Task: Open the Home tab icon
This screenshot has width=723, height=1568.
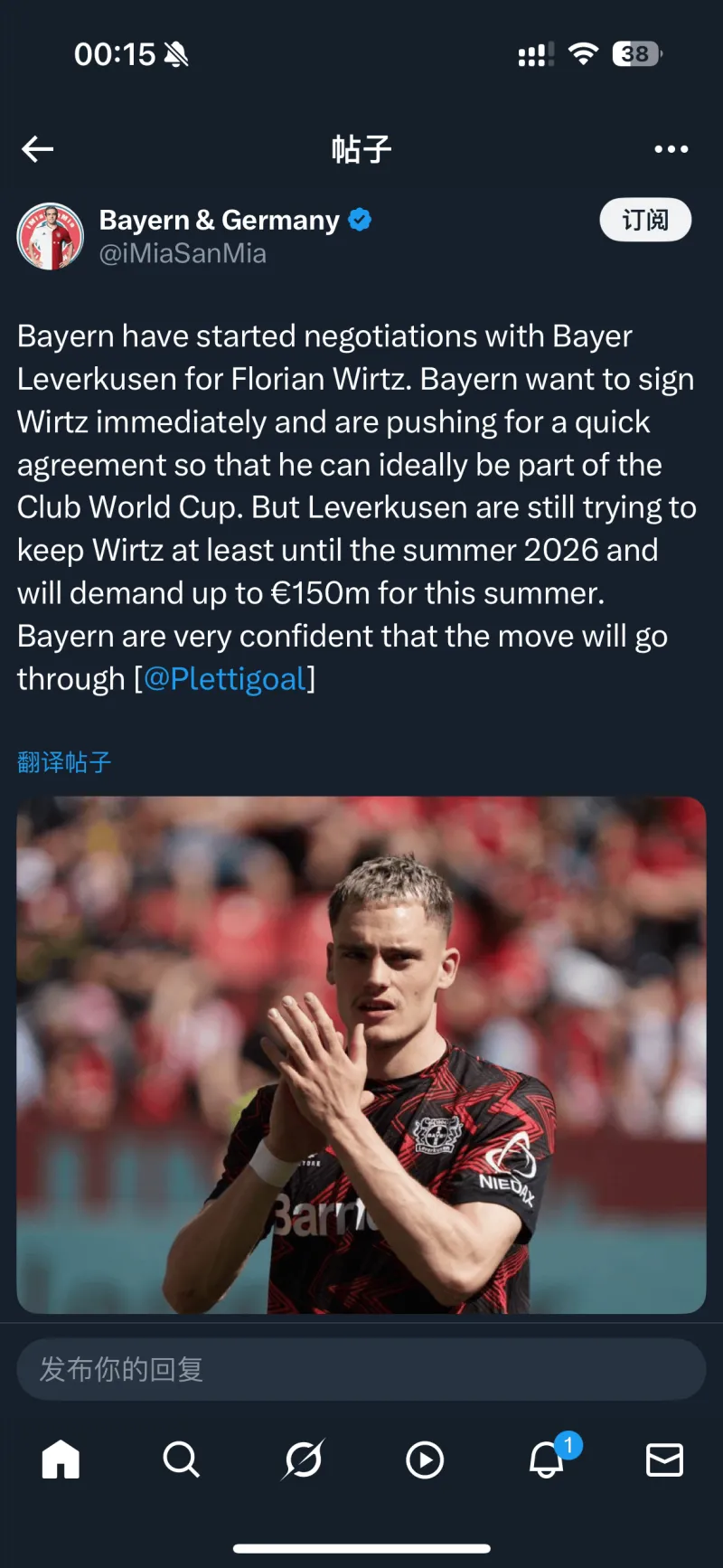Action: (x=61, y=1459)
